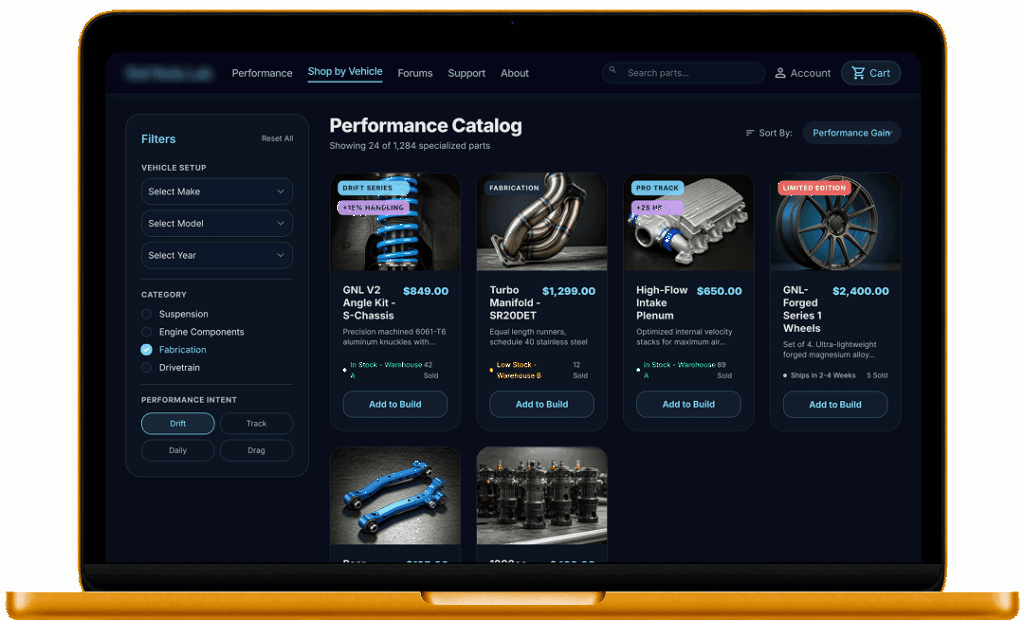Open the Performance Gain sort dropdown

tap(852, 133)
